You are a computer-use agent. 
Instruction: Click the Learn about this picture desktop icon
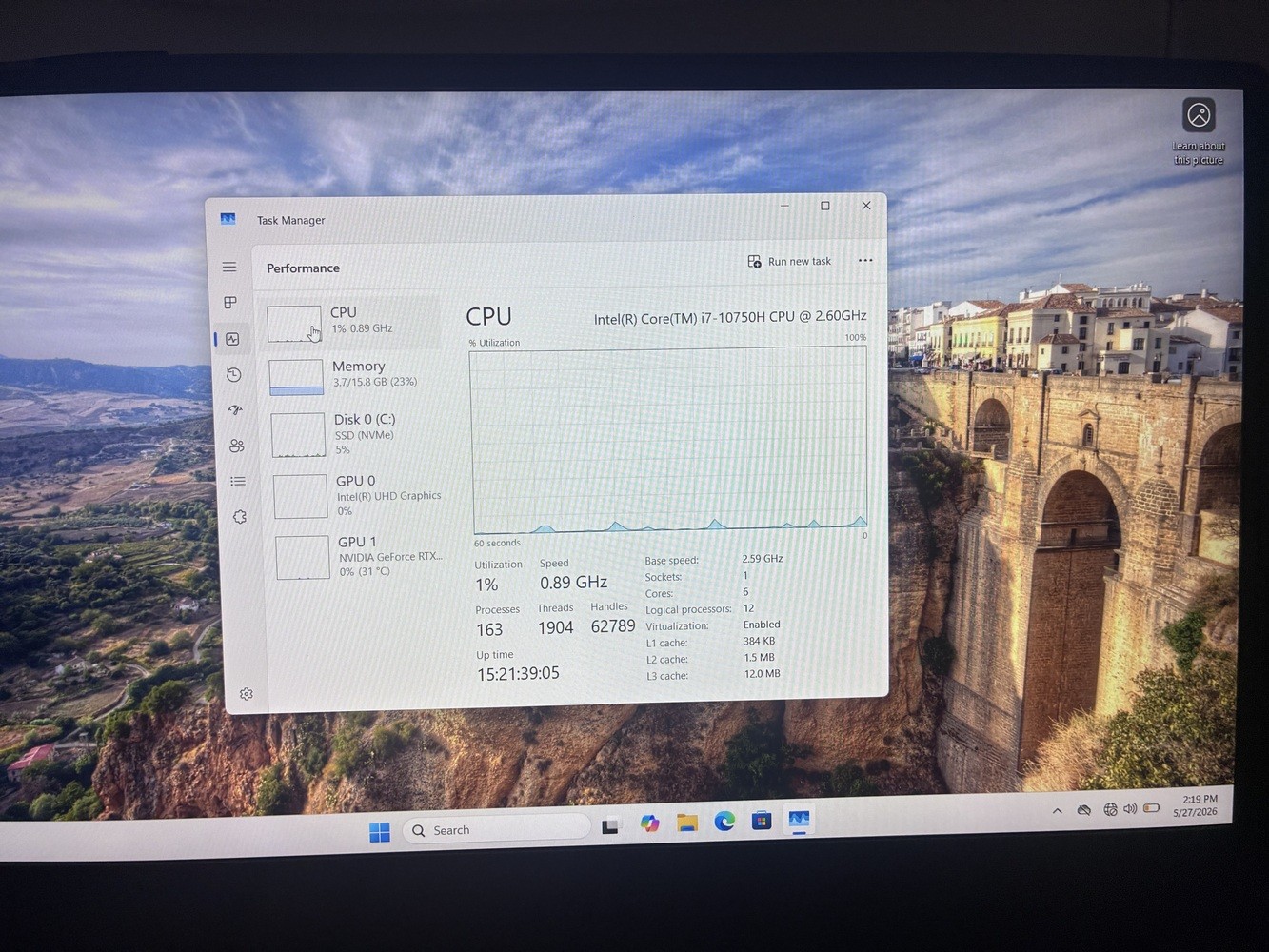(x=1199, y=131)
